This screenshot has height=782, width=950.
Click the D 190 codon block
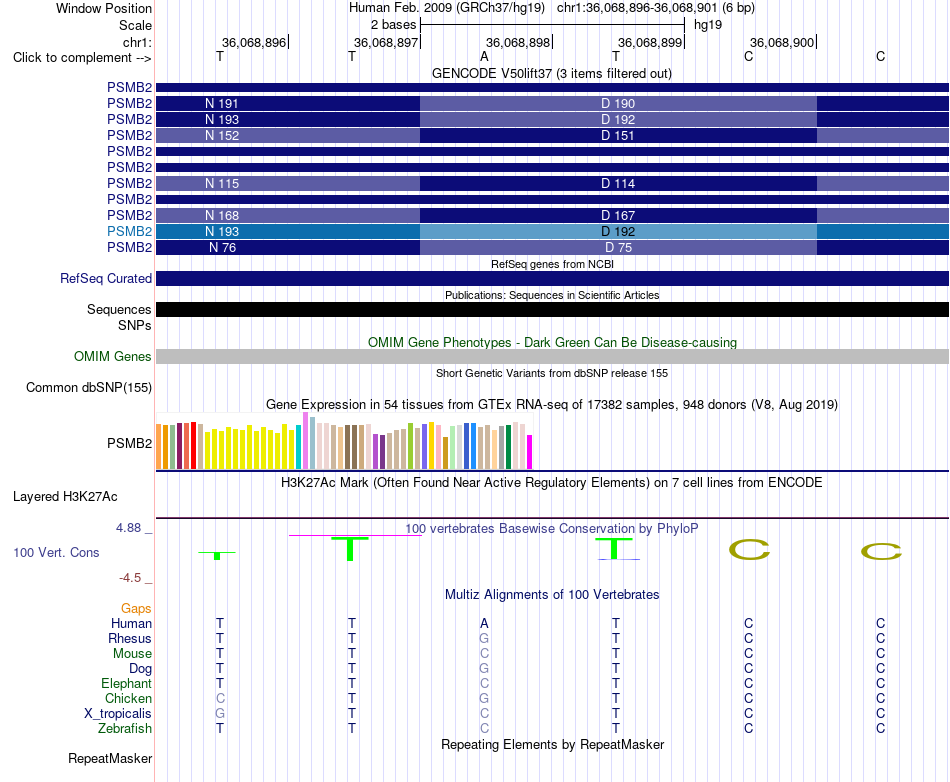tap(618, 104)
